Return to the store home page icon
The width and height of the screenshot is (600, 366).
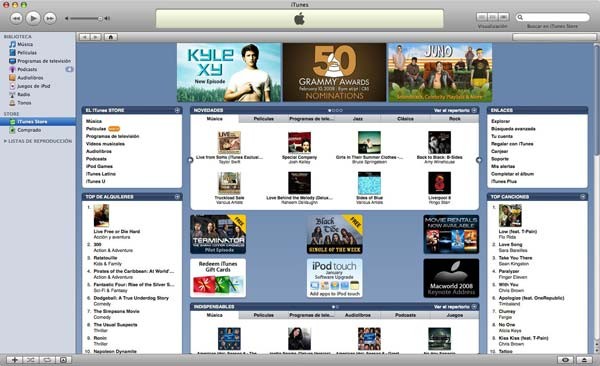pos(111,37)
